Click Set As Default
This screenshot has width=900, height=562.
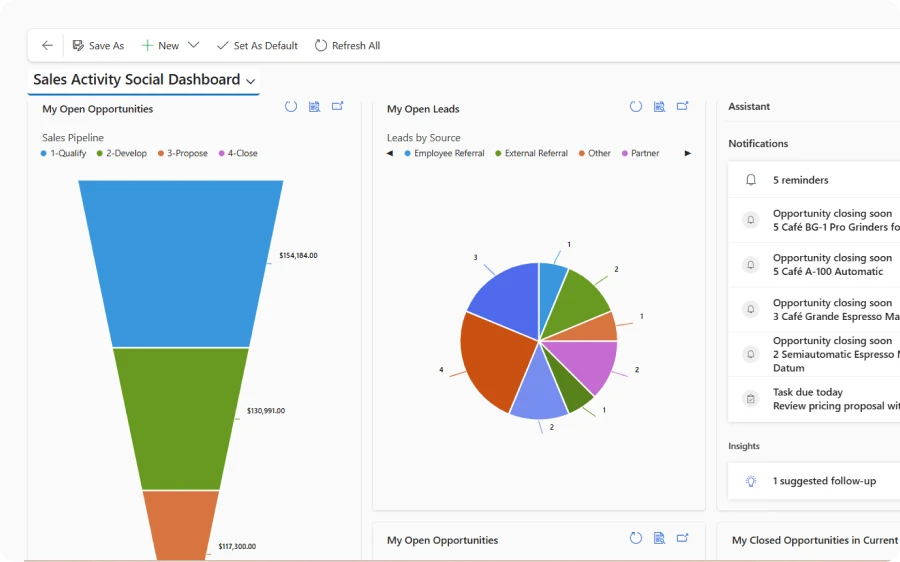click(x=257, y=45)
